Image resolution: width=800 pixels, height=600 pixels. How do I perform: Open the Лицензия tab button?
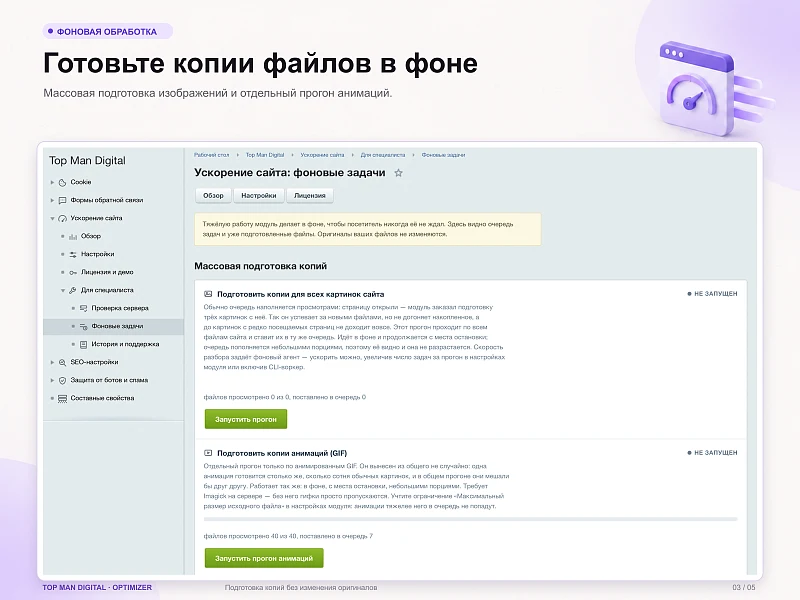(x=310, y=195)
